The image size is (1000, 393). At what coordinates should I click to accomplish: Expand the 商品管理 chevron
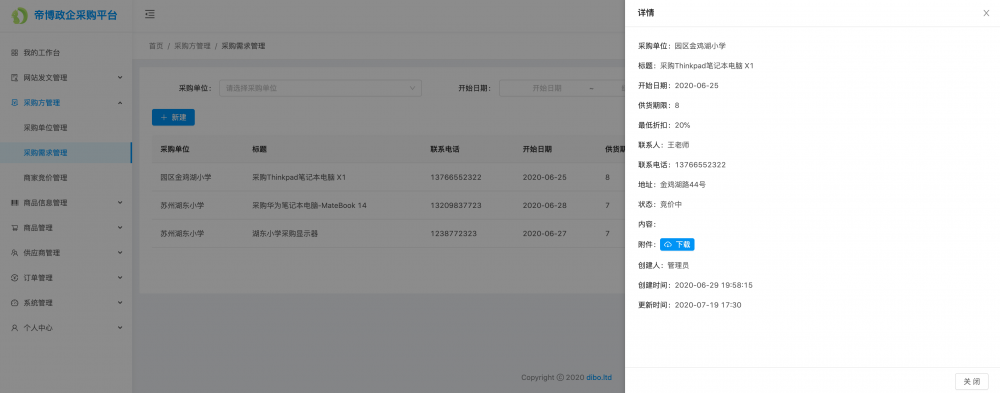tap(120, 228)
